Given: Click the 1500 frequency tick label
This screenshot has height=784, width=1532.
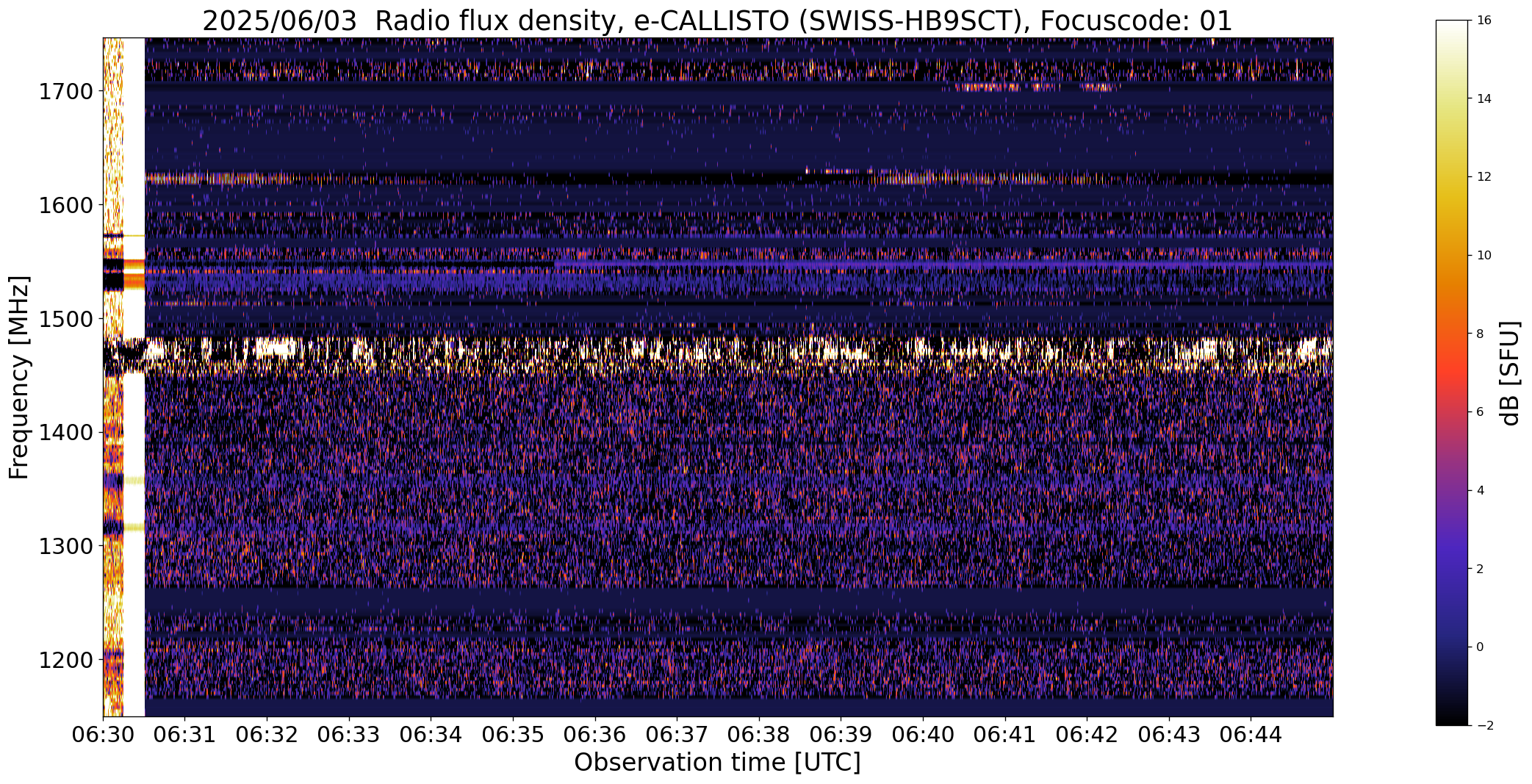Looking at the screenshot, I should (x=65, y=319).
